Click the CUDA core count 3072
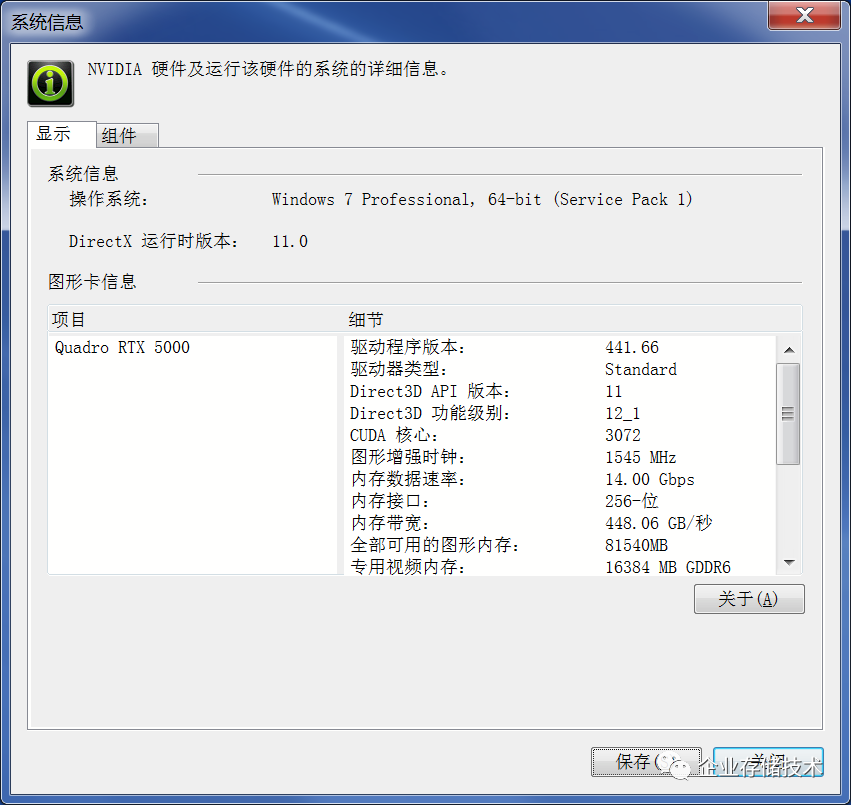Viewport: 851px width, 805px height. point(623,435)
